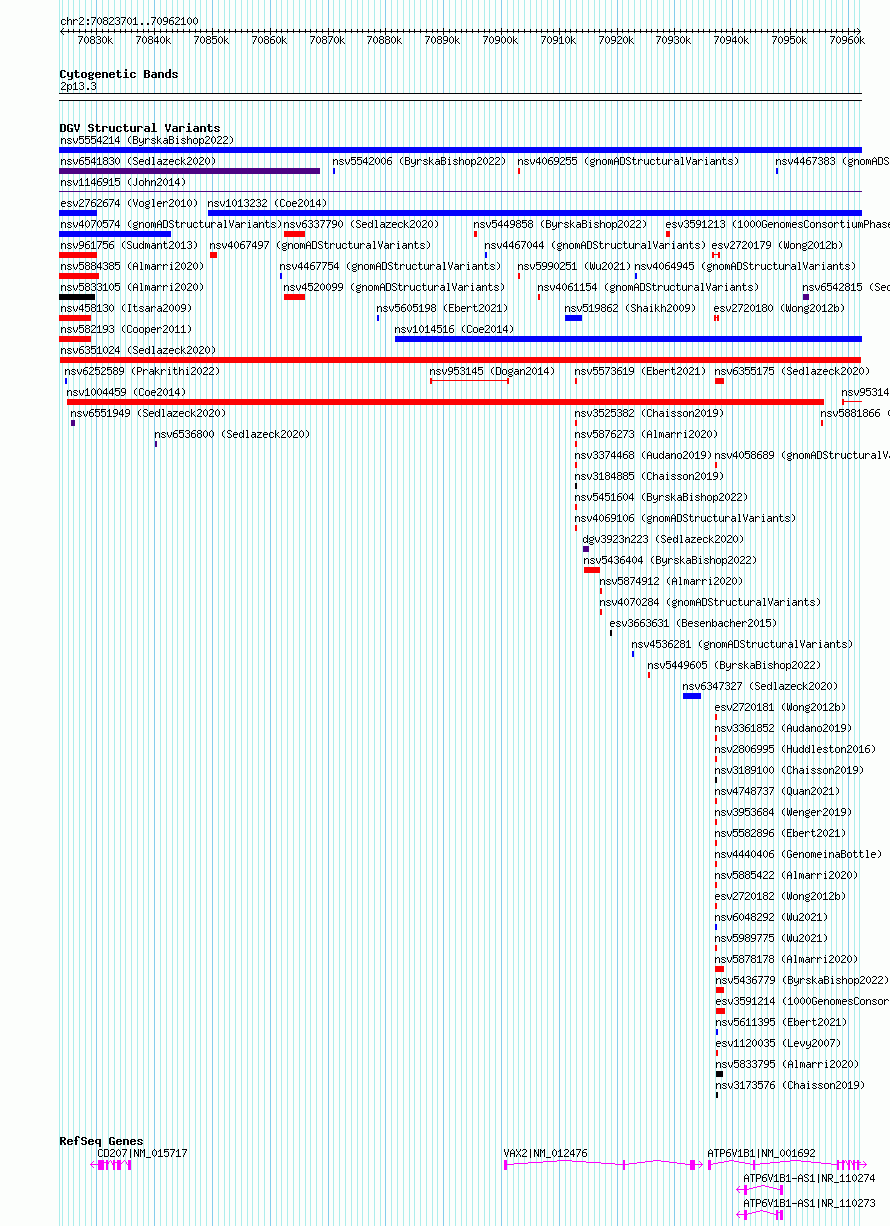Click variant nsv6337790 (Sedlazeck2020)
The width and height of the screenshot is (890, 1226).
coord(362,225)
